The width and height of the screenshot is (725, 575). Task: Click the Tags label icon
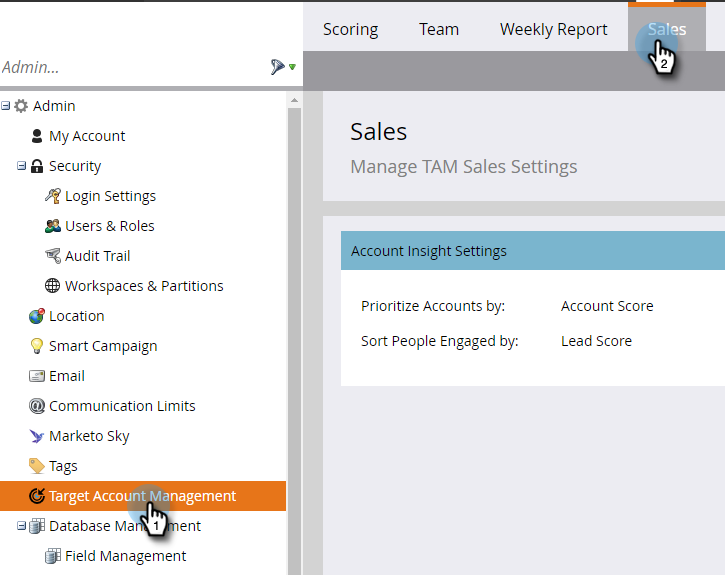coord(37,466)
